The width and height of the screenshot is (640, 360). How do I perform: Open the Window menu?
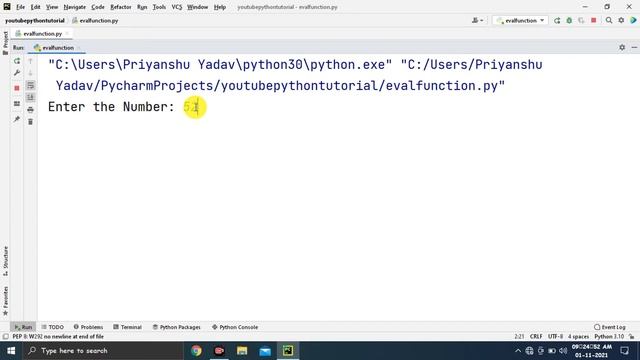coord(198,7)
